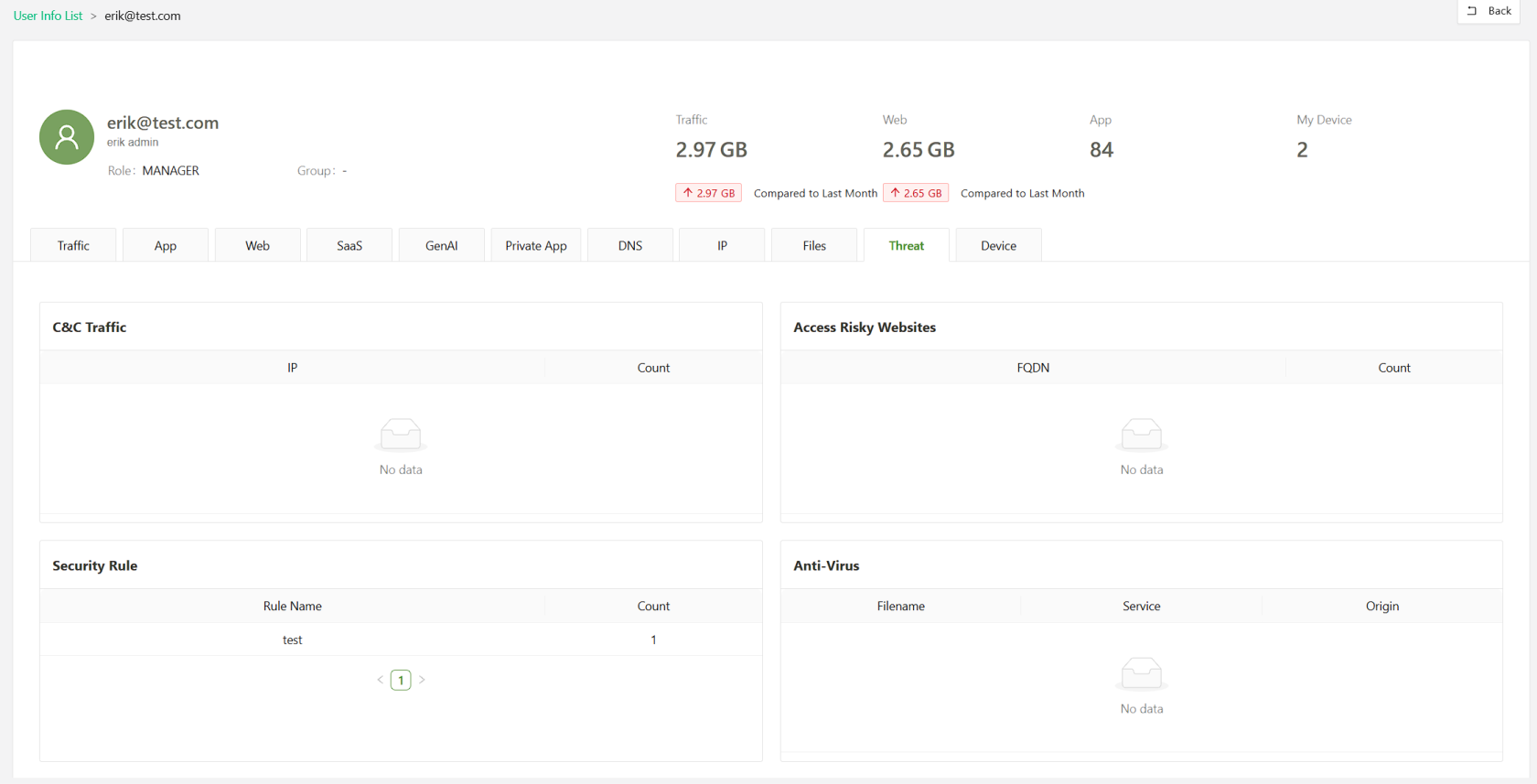Open the Files tab
Viewport: 1537px width, 784px height.
pos(814,245)
